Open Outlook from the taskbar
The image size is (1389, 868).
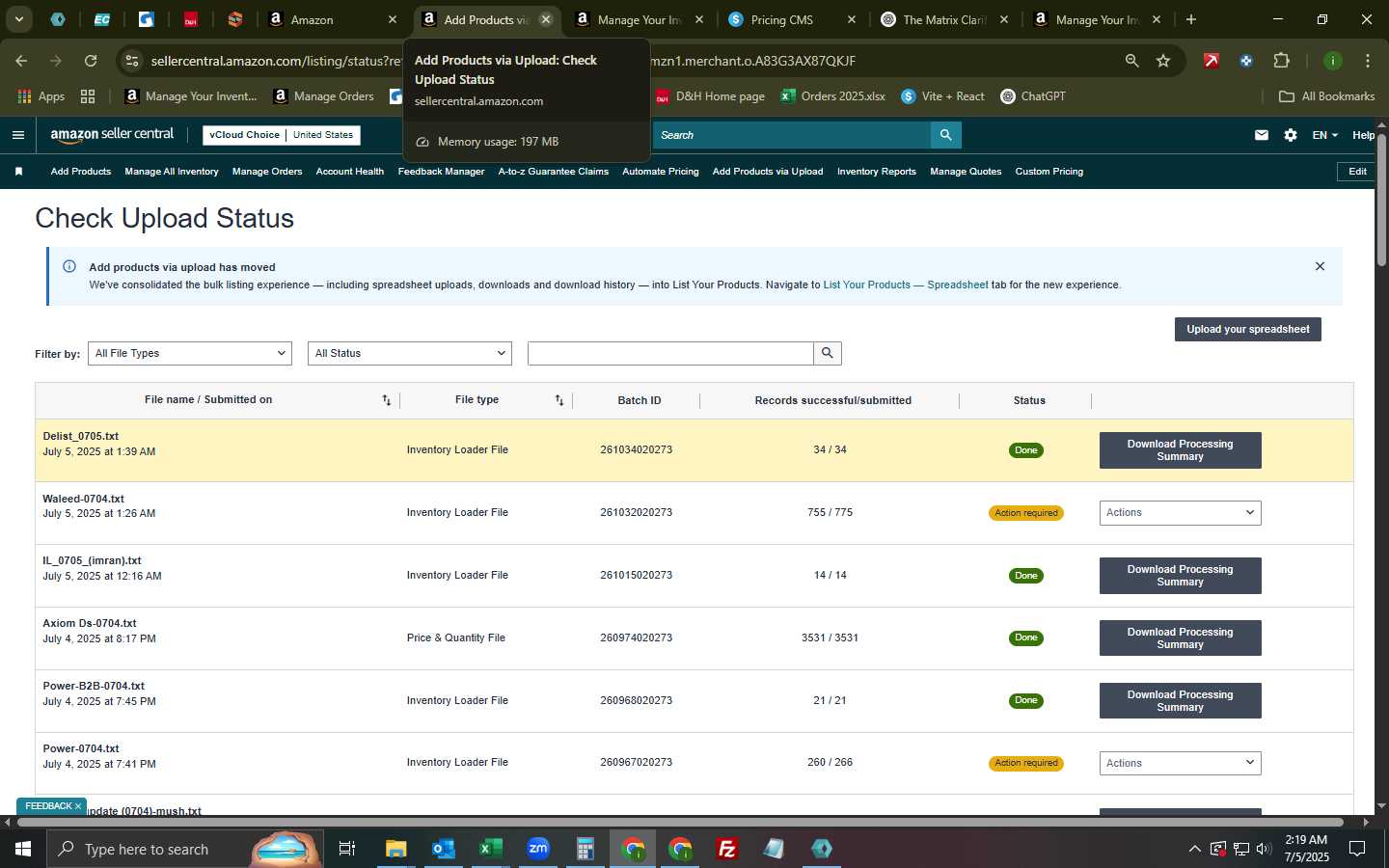point(444,849)
